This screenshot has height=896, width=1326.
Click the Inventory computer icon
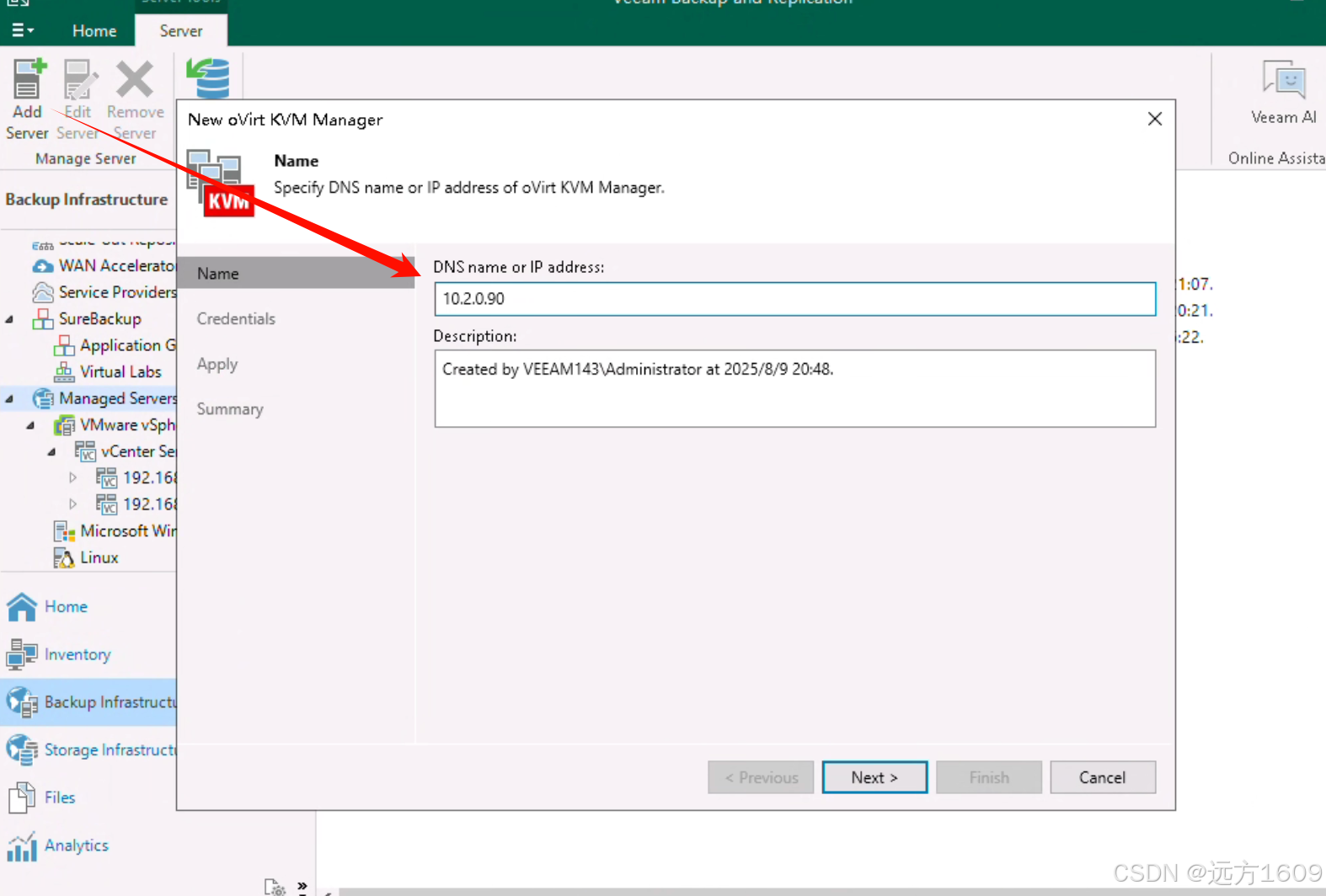click(x=22, y=654)
